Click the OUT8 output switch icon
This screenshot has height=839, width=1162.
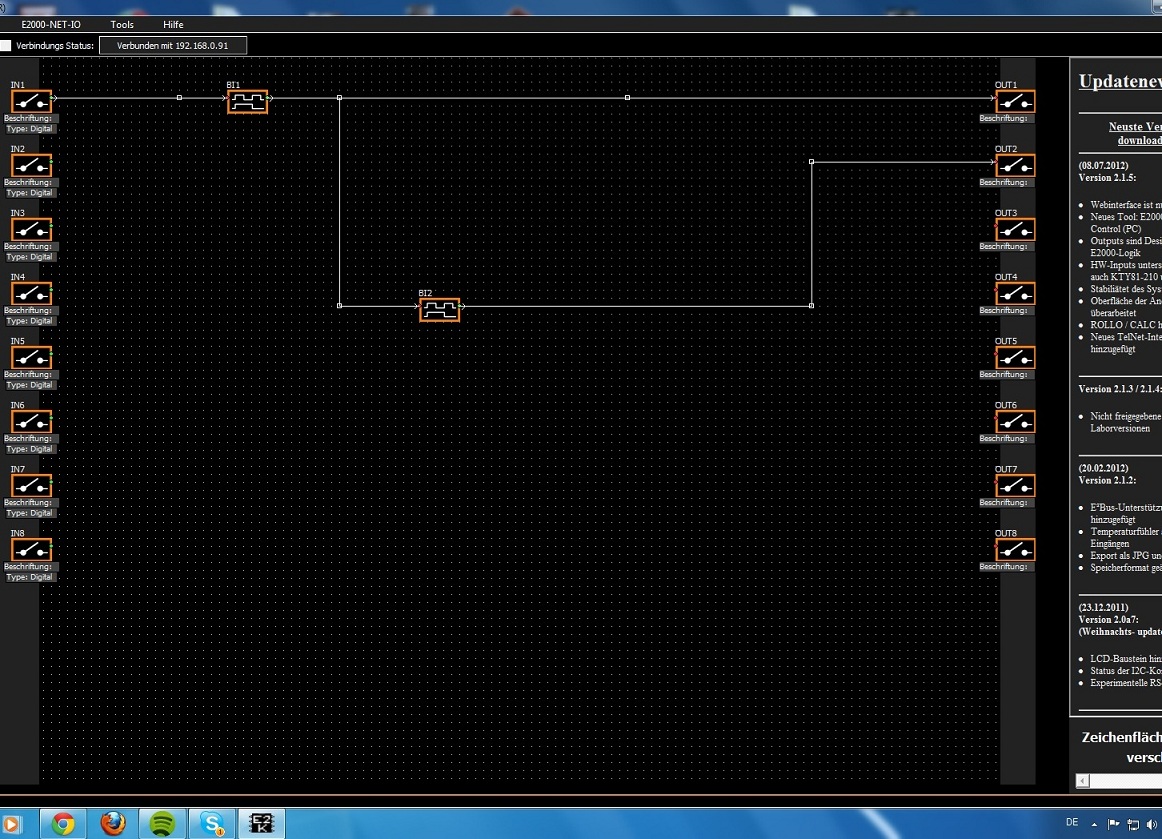1015,549
